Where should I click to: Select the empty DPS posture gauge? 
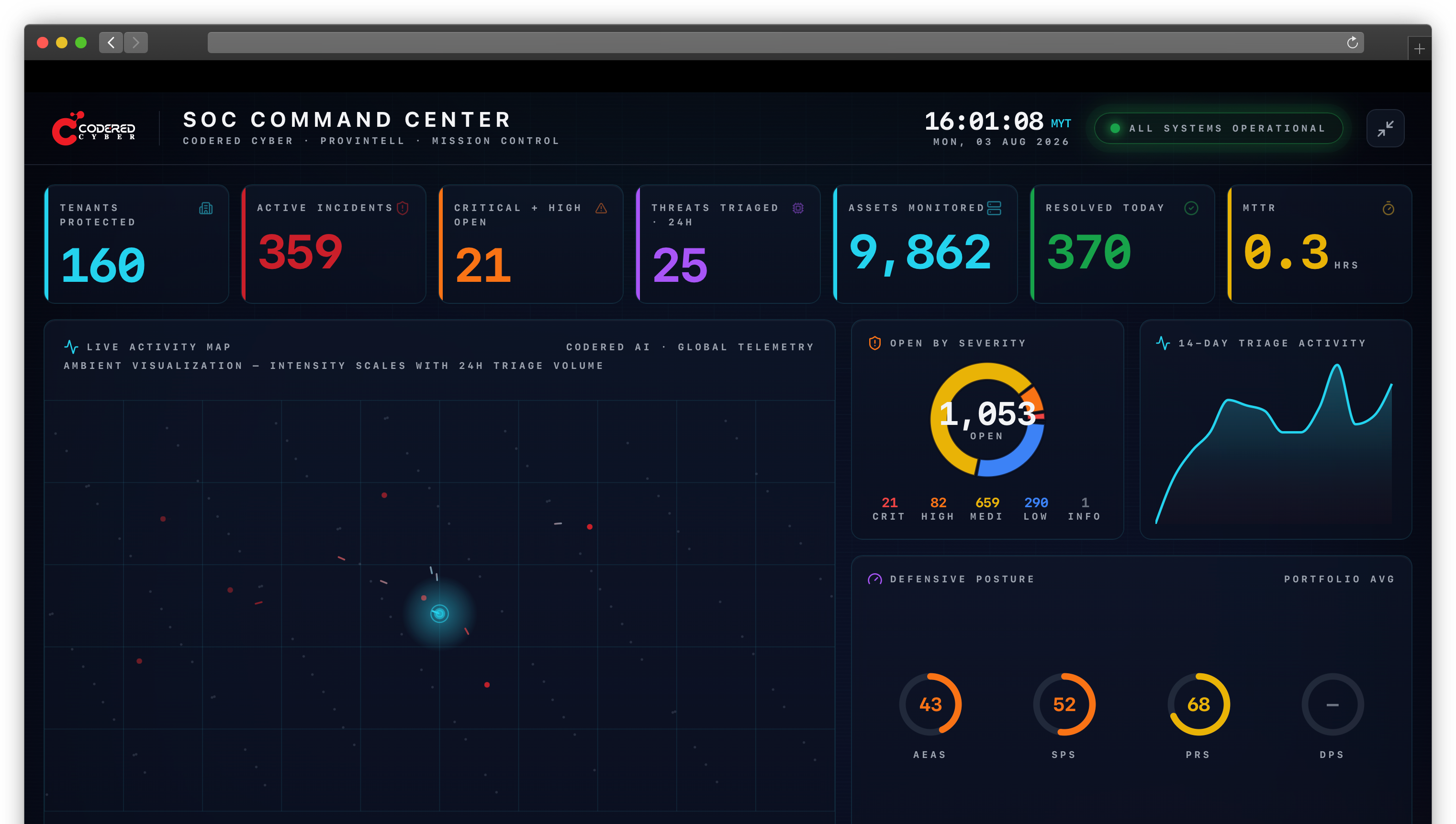pyautogui.click(x=1333, y=704)
